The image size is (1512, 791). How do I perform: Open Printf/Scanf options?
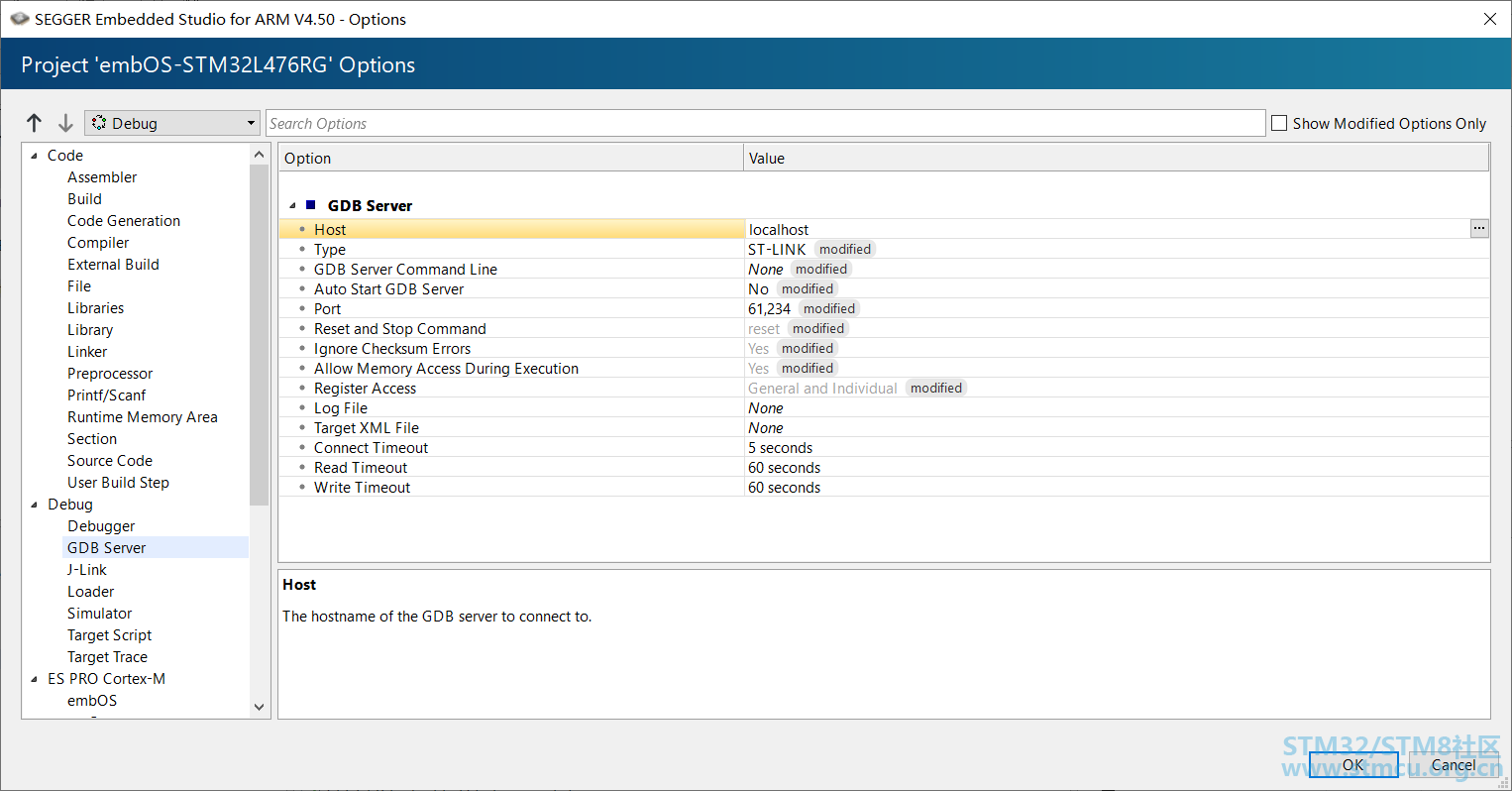(x=107, y=395)
